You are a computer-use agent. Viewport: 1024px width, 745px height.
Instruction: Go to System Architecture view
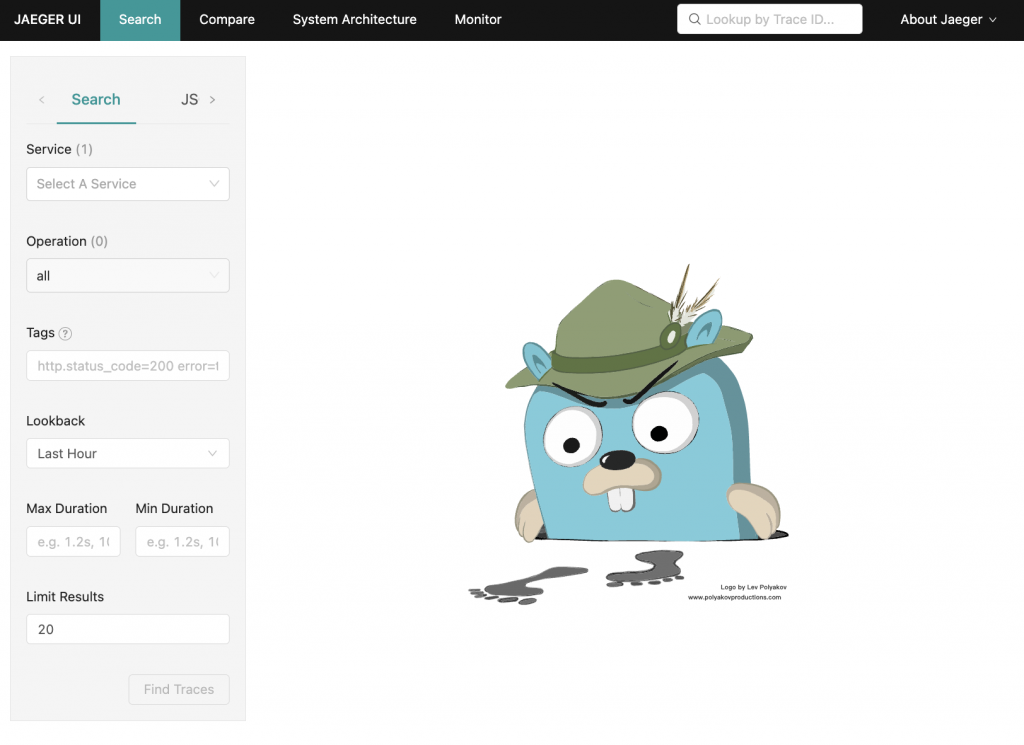click(x=354, y=20)
